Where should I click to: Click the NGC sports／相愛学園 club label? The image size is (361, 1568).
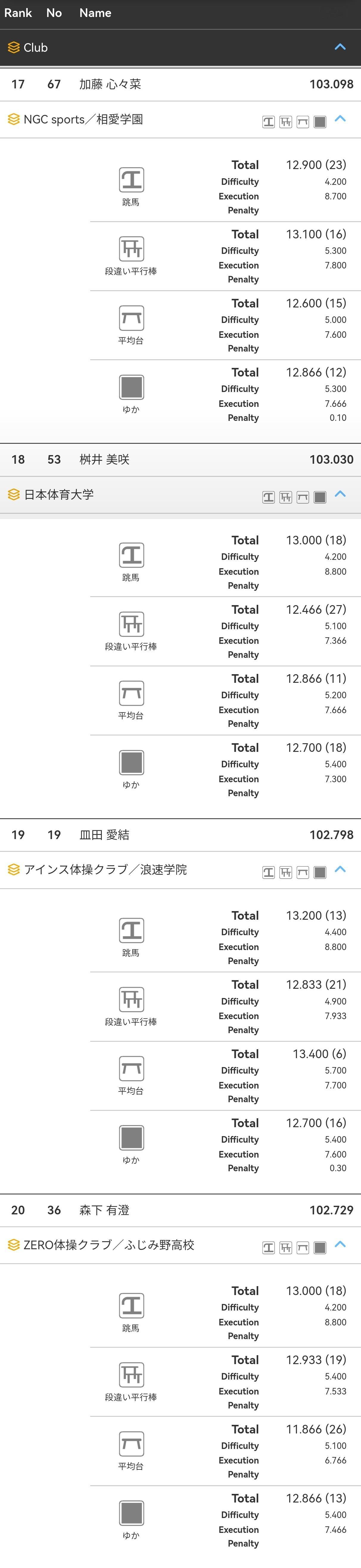click(x=83, y=119)
